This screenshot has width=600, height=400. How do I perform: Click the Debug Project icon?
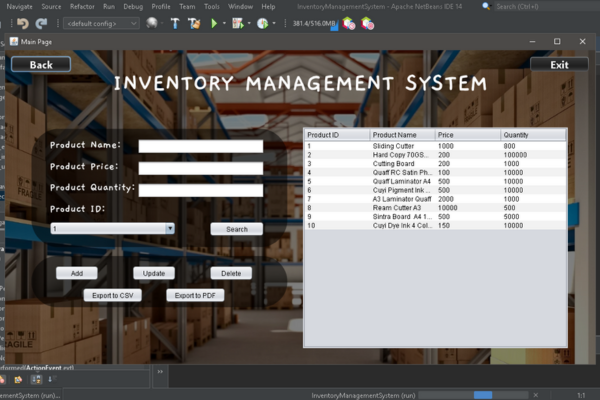point(241,23)
